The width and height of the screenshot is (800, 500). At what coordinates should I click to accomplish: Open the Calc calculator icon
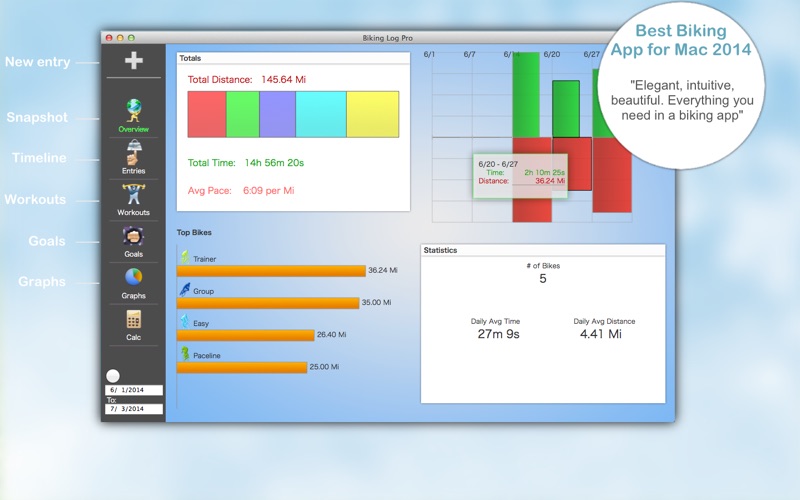pyautogui.click(x=134, y=319)
